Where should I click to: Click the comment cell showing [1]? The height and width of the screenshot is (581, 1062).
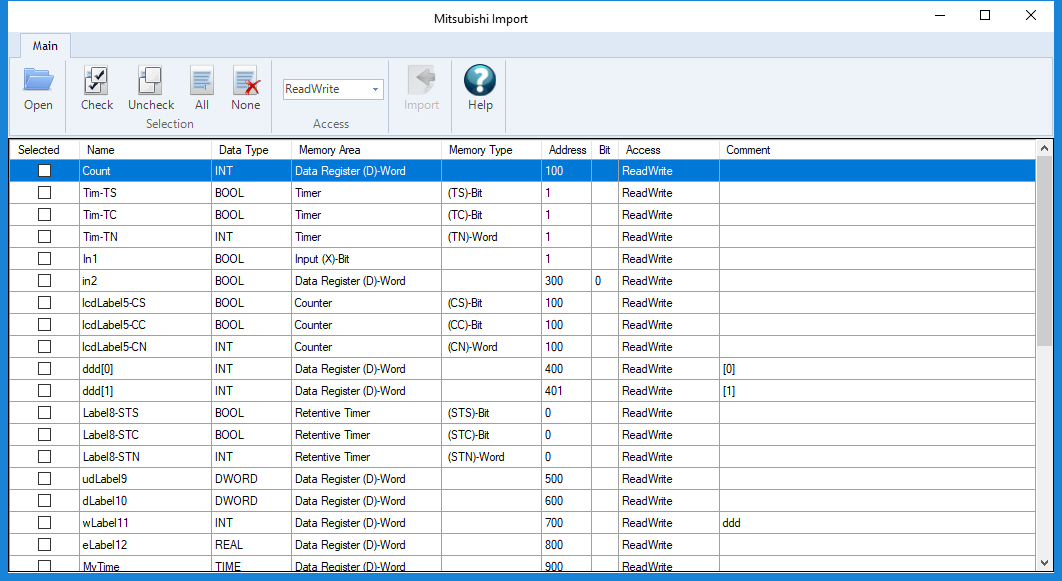[x=877, y=391]
